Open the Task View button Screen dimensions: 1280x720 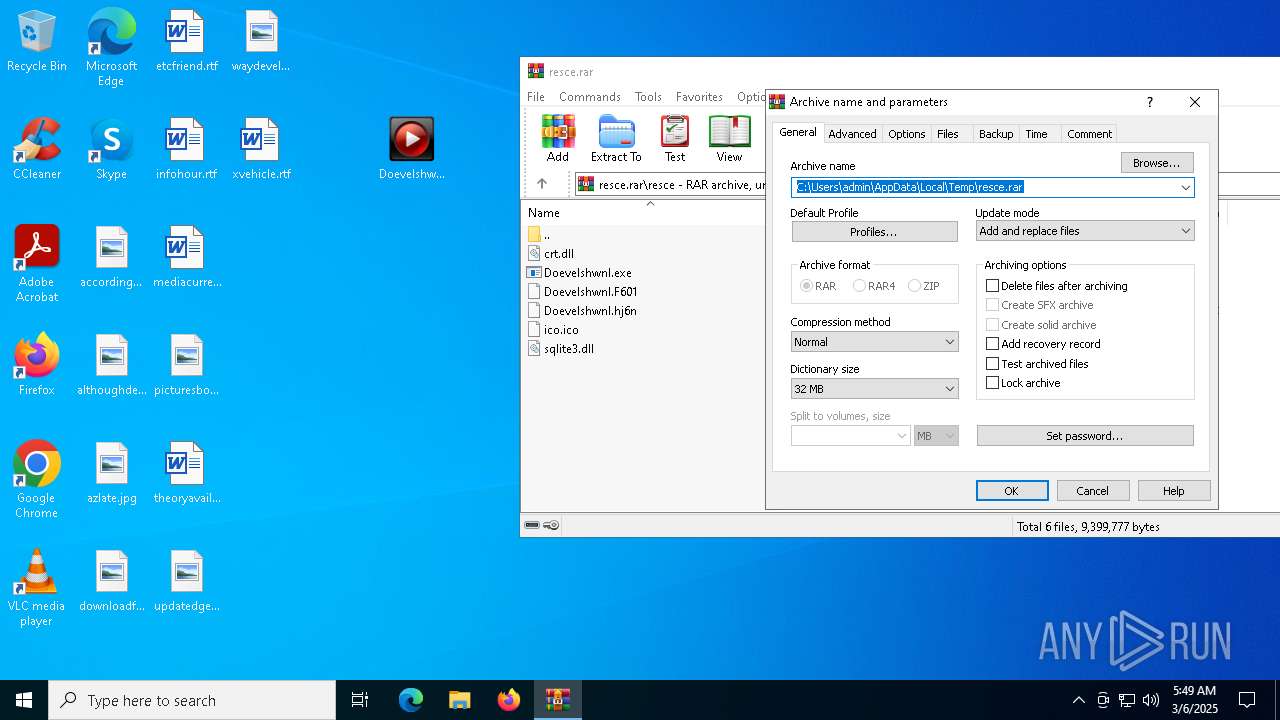[360, 700]
